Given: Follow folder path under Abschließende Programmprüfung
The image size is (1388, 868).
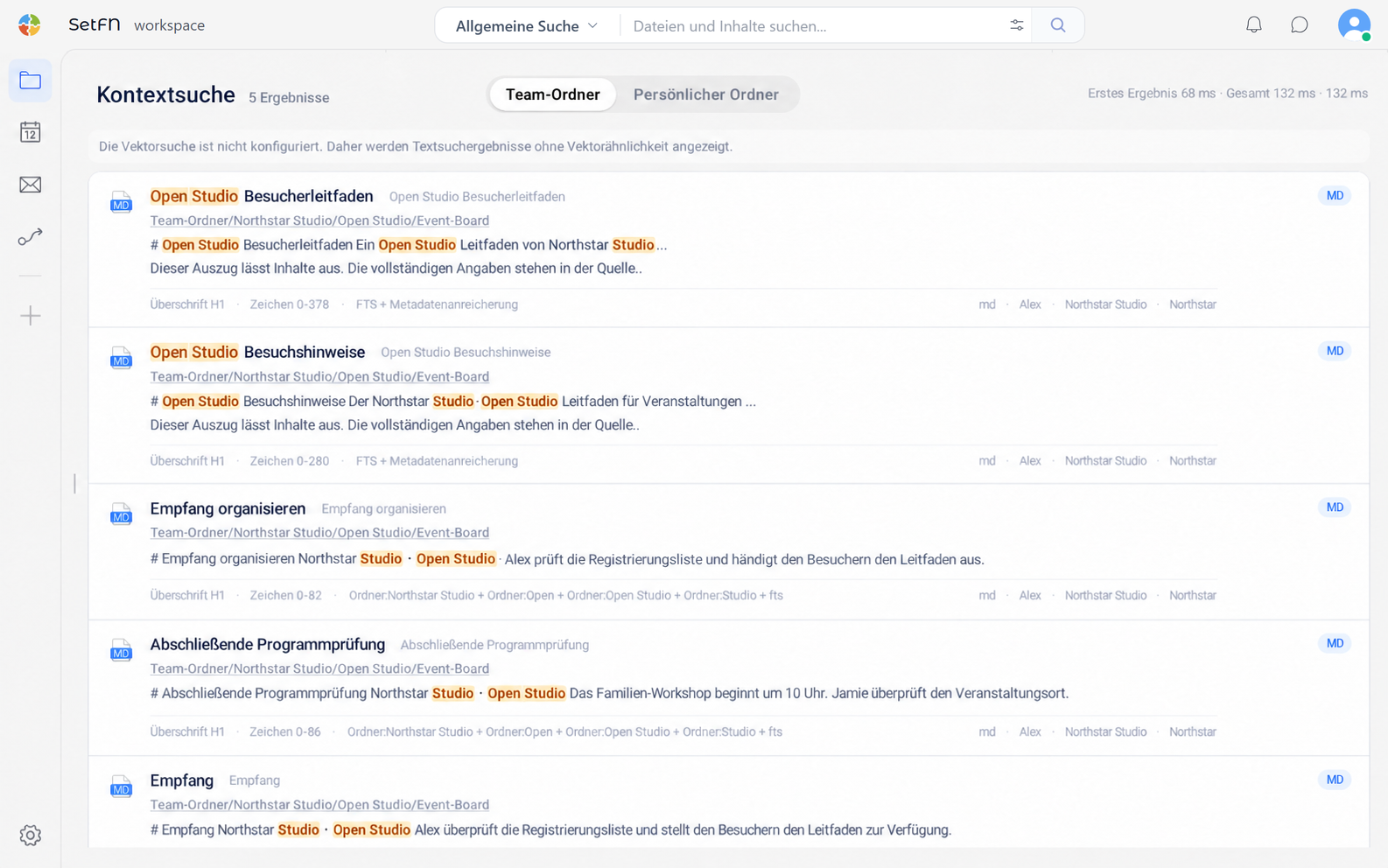Looking at the screenshot, I should point(319,668).
